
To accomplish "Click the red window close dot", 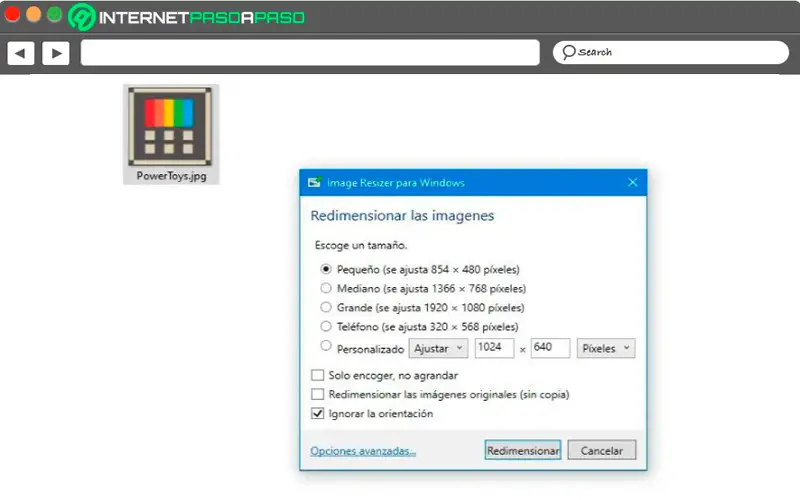I will [12, 14].
